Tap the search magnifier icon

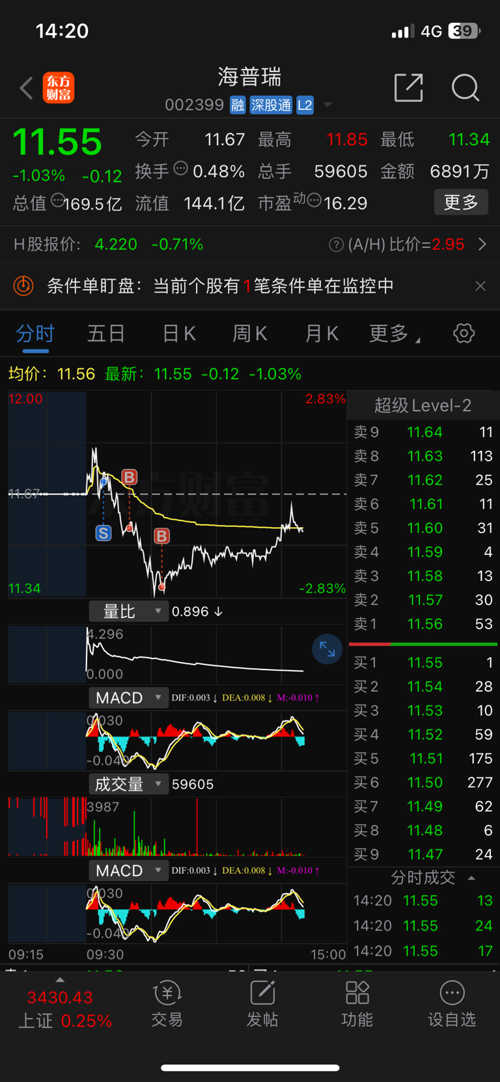click(x=466, y=88)
